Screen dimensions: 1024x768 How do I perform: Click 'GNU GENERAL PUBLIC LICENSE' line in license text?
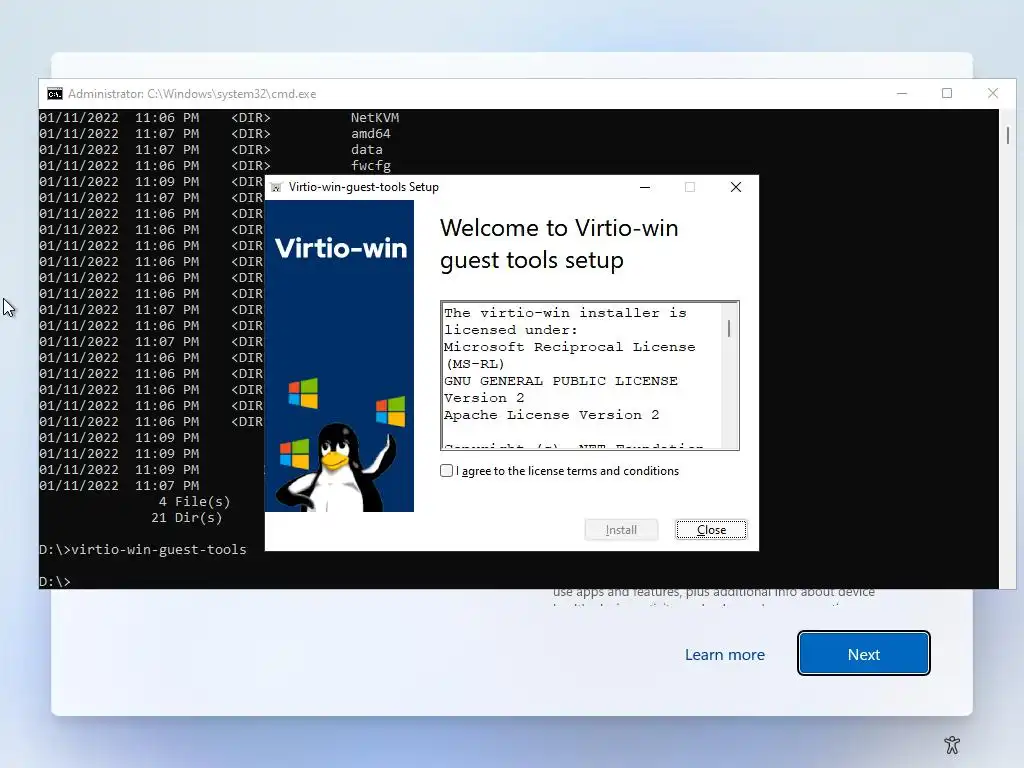[x=560, y=381]
